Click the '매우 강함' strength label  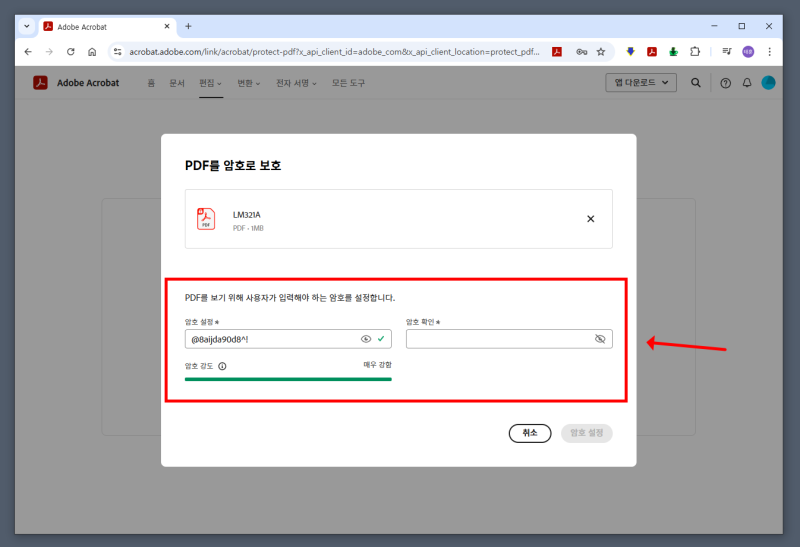378,365
